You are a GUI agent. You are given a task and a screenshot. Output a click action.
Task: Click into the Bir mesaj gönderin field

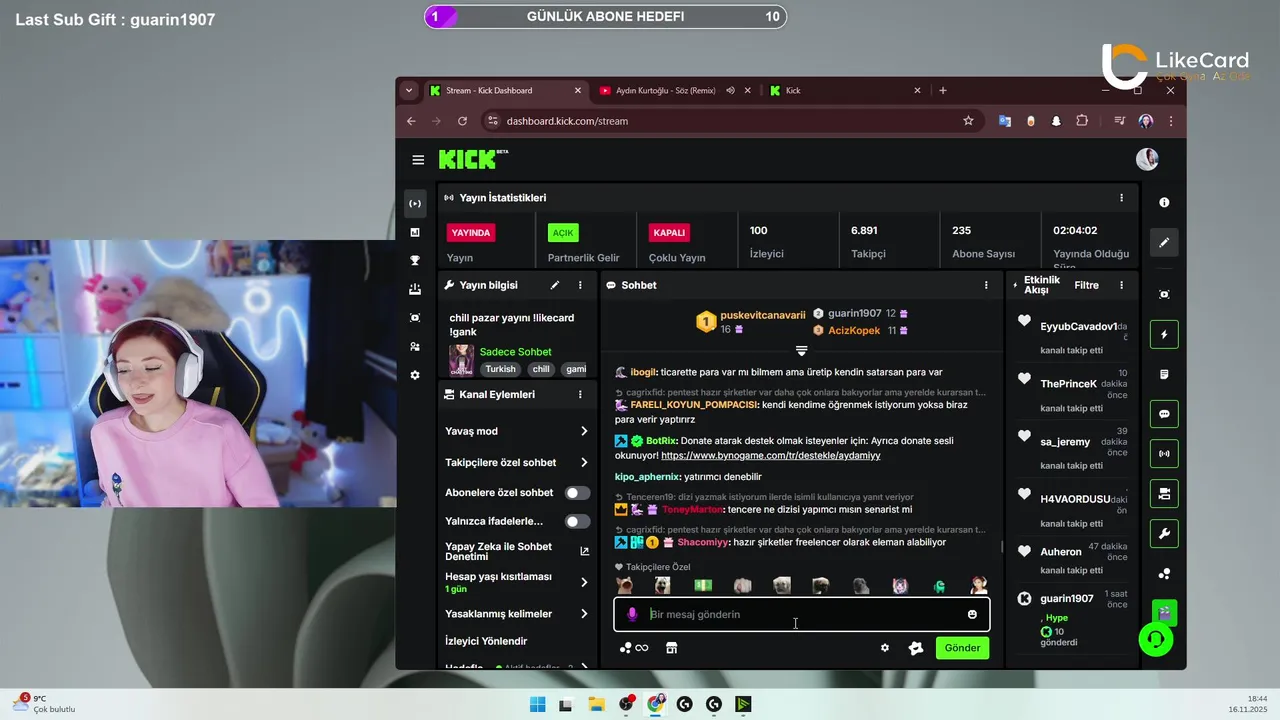(802, 614)
